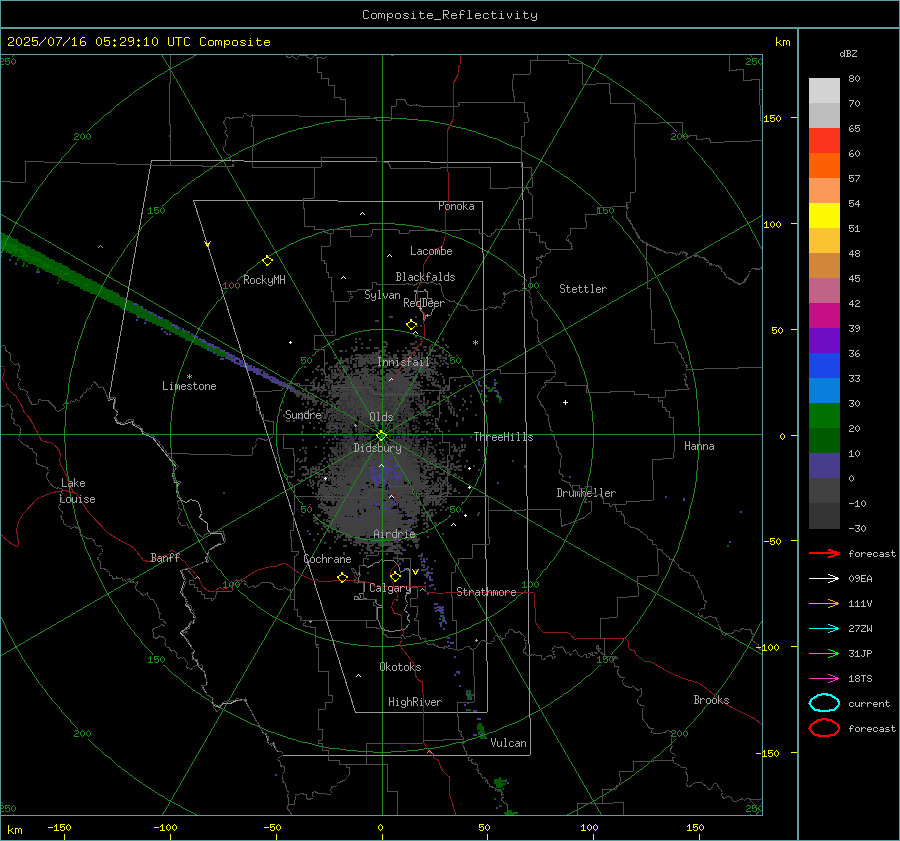The width and height of the screenshot is (900, 841).
Task: Click the dBZ heading above color scale
Action: pos(848,53)
